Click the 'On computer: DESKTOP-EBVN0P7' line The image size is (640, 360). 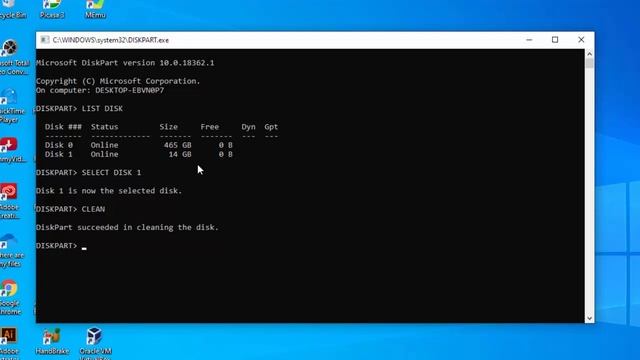coord(100,90)
